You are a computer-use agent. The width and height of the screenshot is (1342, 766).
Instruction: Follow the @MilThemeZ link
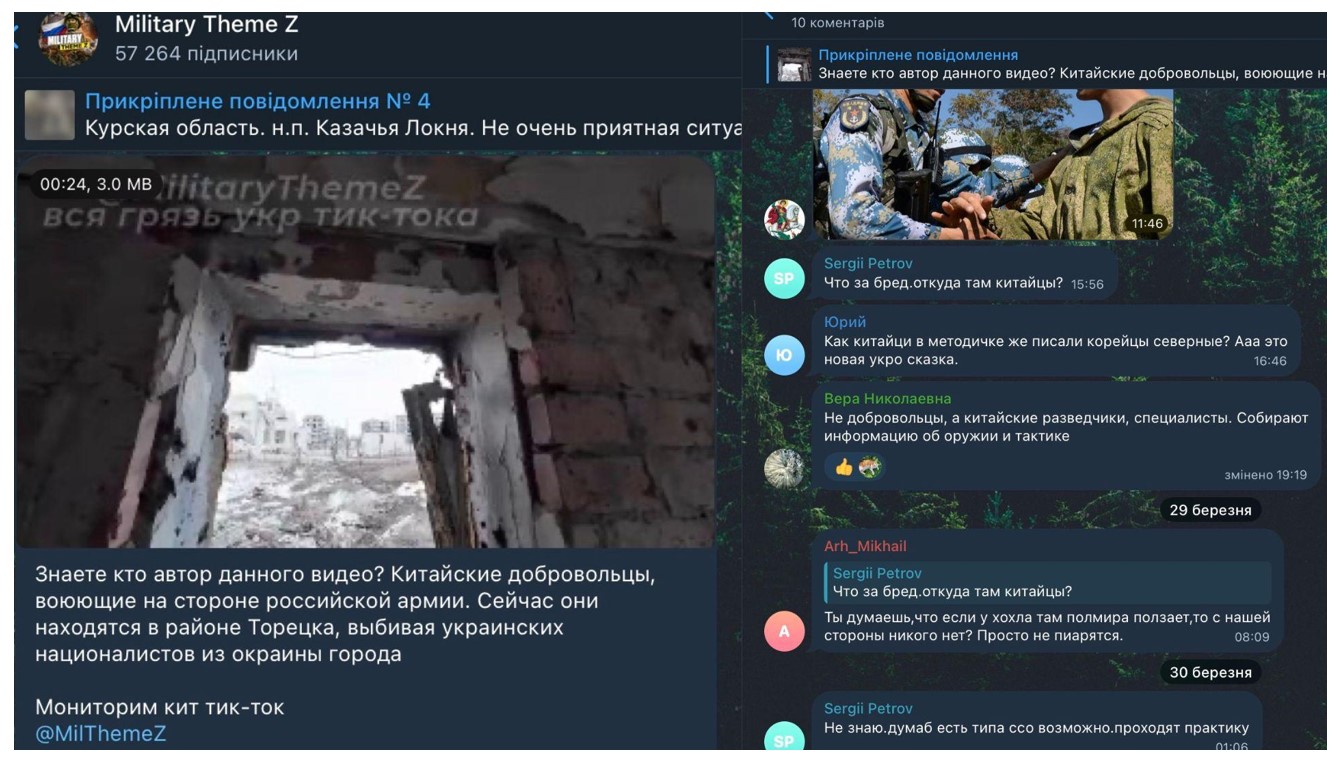click(x=100, y=734)
